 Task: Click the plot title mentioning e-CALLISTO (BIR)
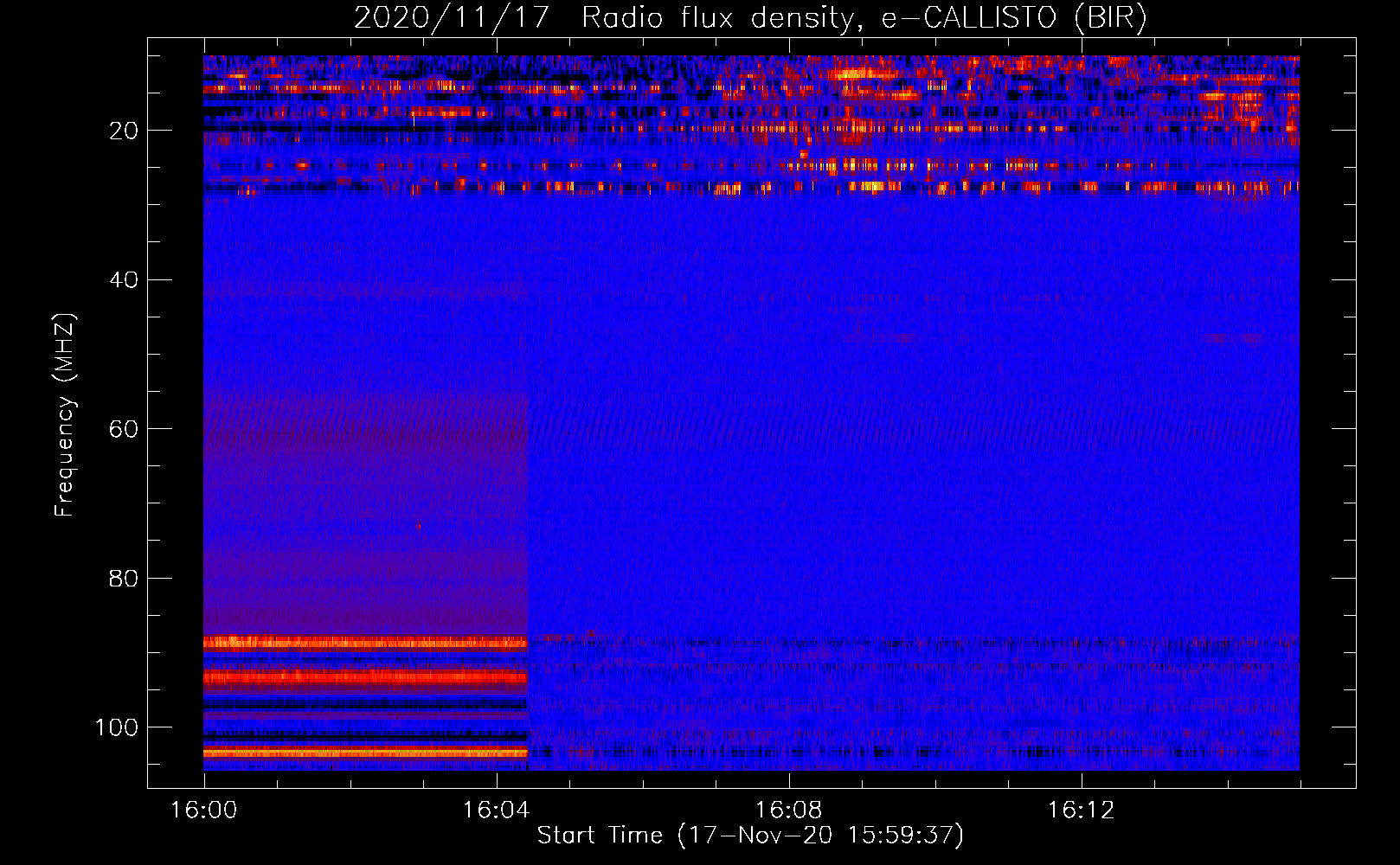coord(750,18)
